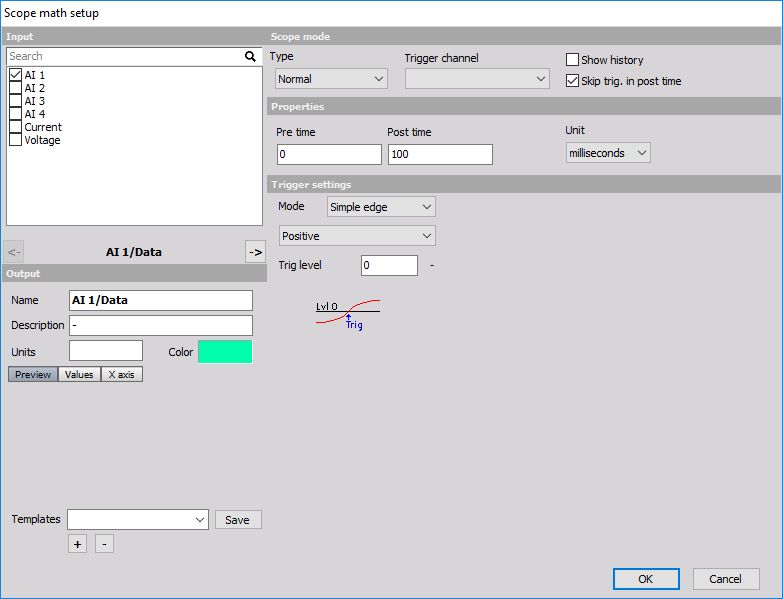Switch to the Values tab

pos(79,374)
